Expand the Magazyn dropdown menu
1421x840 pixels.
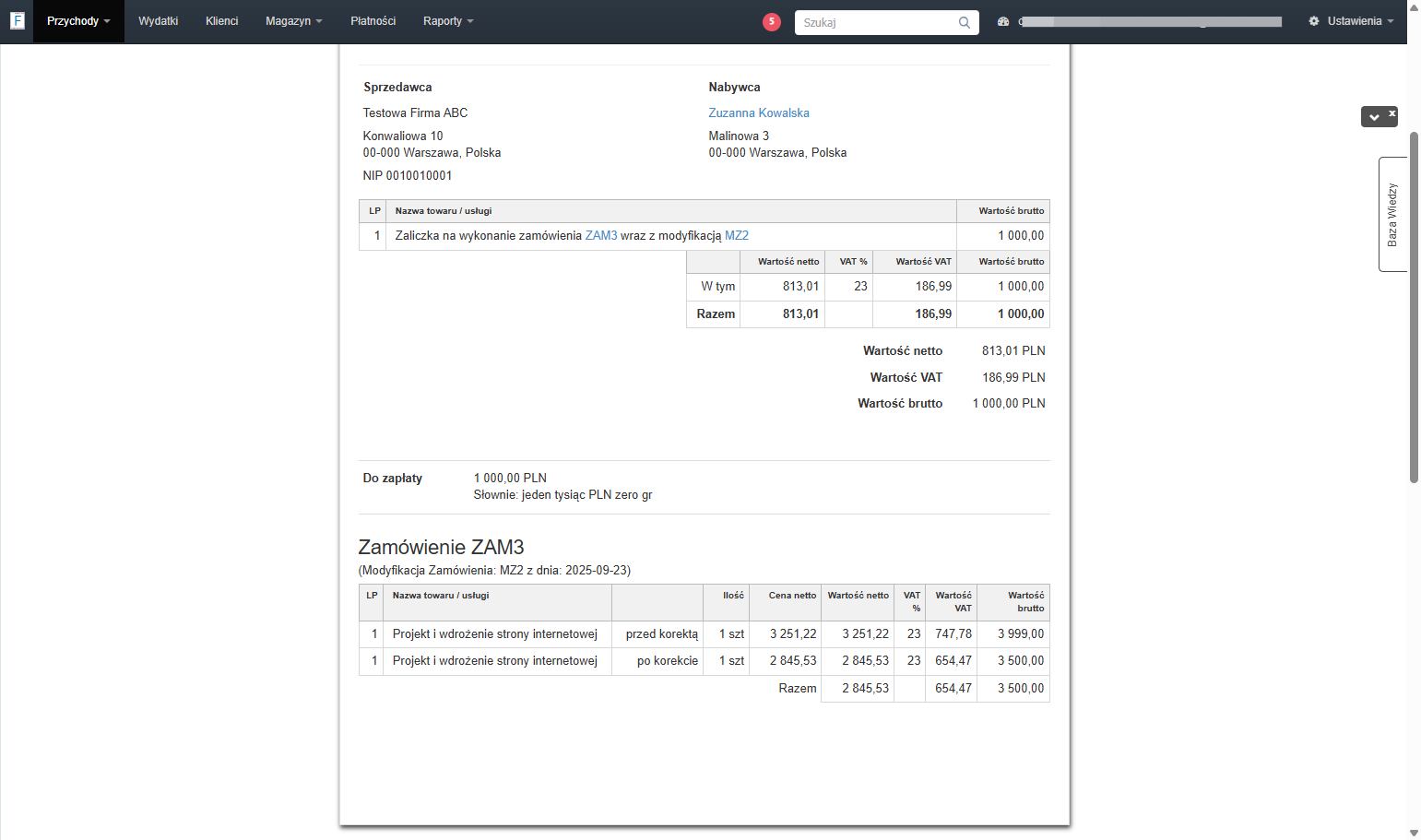point(294,21)
